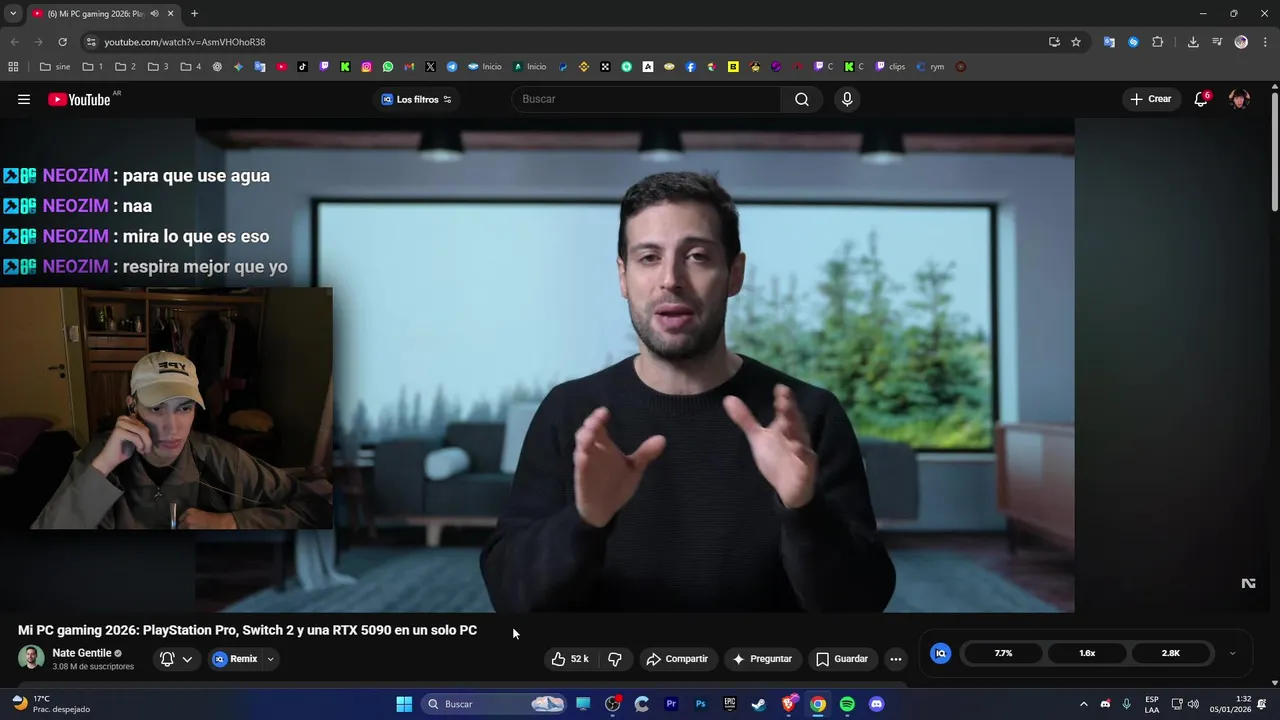The width and height of the screenshot is (1280, 720).
Task: Open media controls in Chrome toolbar
Action: [x=1217, y=42]
